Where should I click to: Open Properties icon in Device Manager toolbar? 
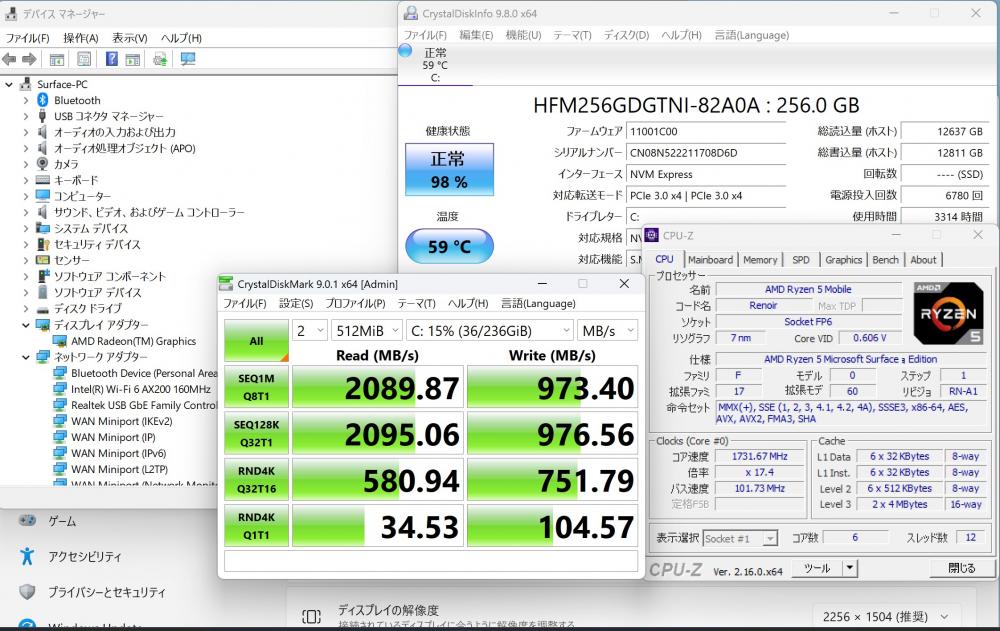coord(84,59)
